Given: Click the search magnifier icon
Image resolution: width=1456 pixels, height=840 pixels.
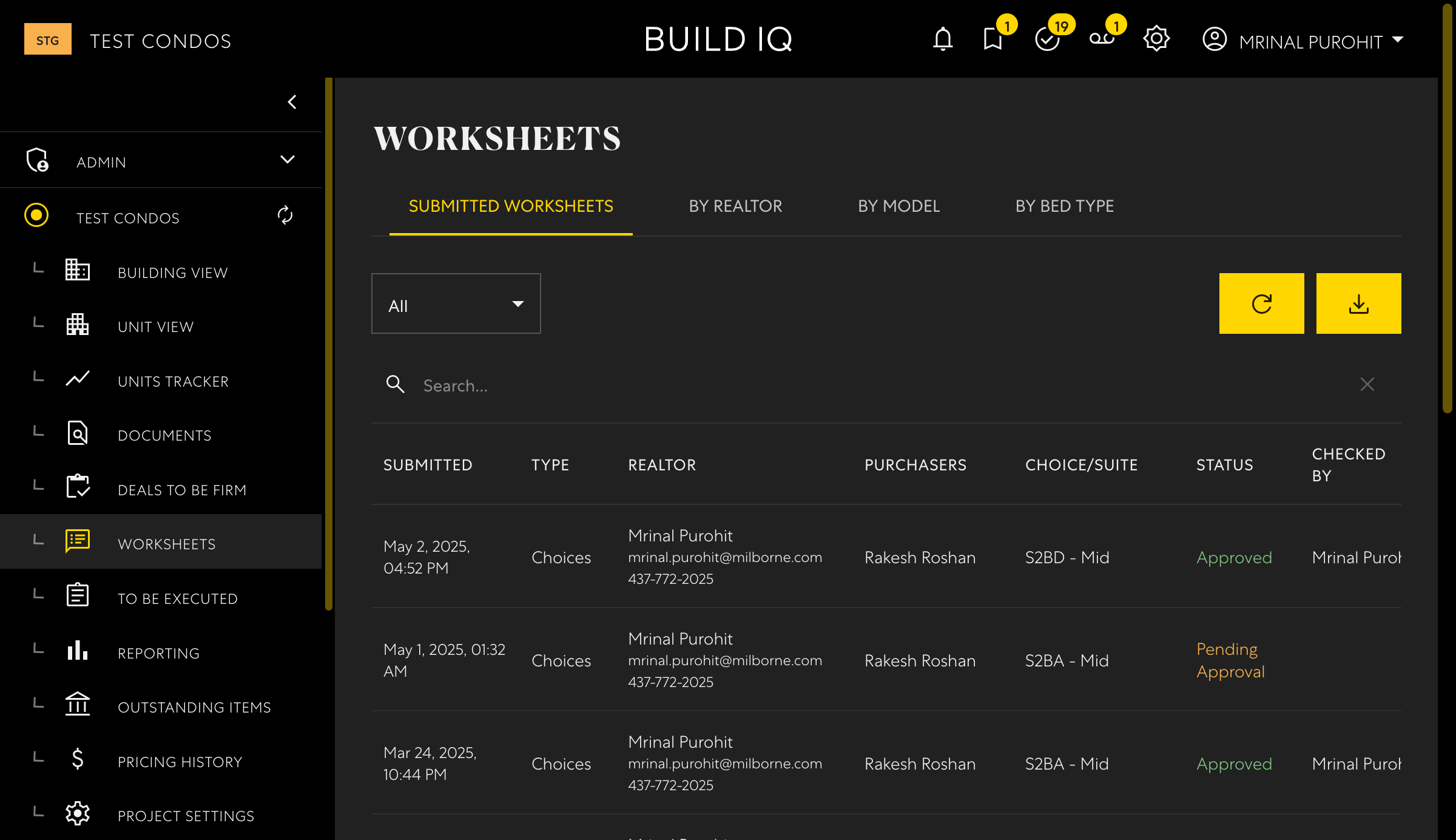Looking at the screenshot, I should [396, 384].
